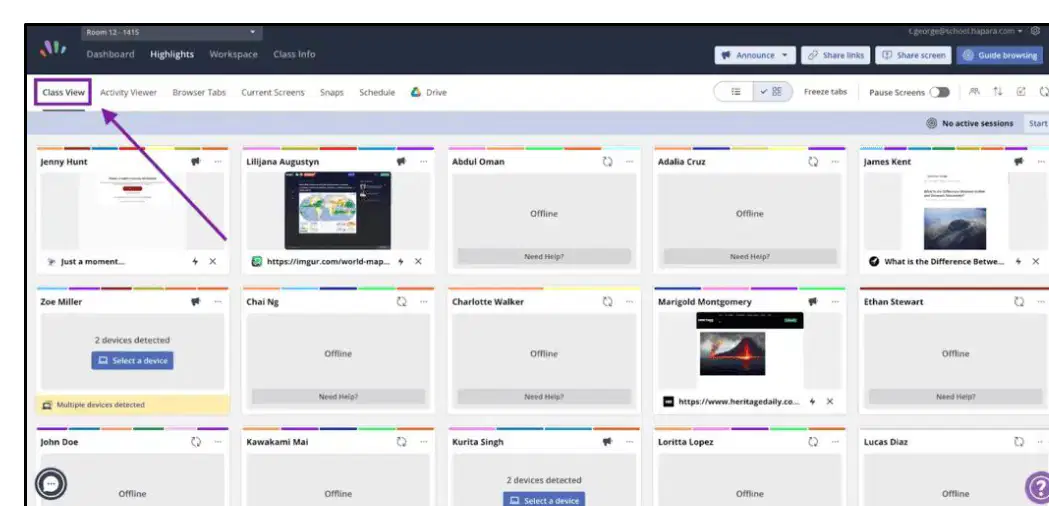
Task: Open the Class Info tab
Action: pyautogui.click(x=294, y=54)
